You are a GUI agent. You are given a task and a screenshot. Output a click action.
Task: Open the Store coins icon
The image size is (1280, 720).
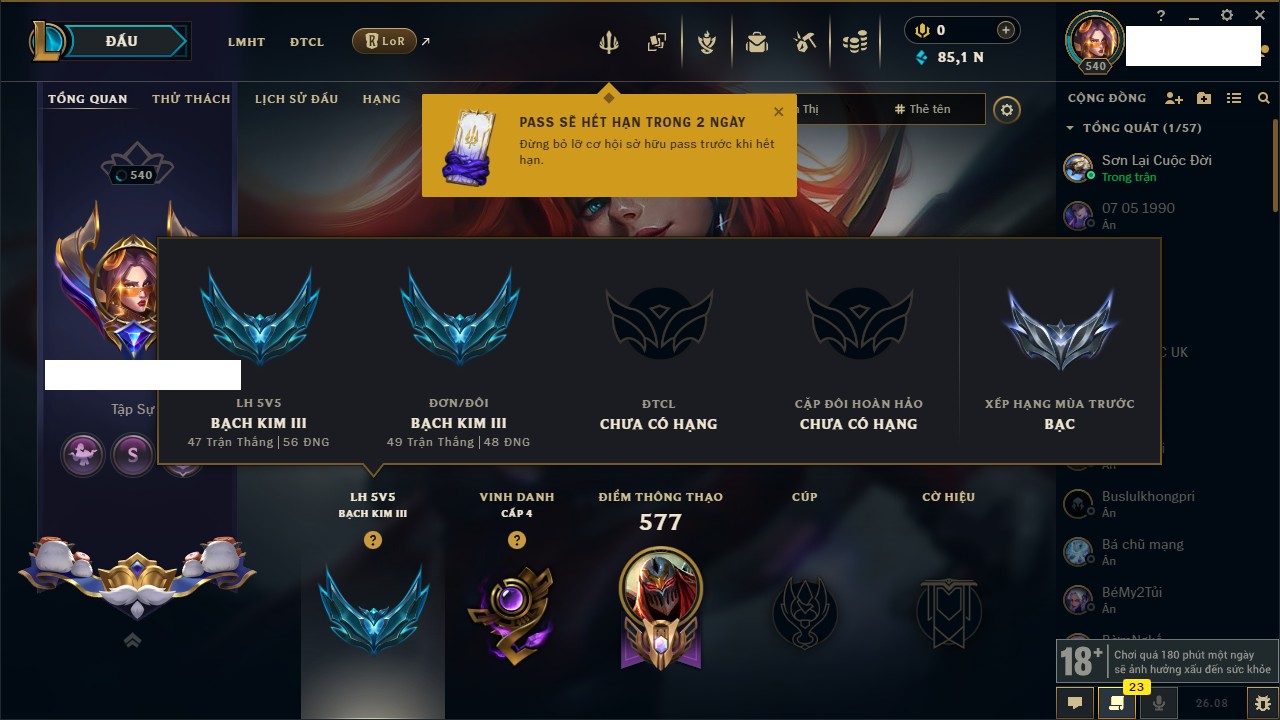[x=854, y=42]
